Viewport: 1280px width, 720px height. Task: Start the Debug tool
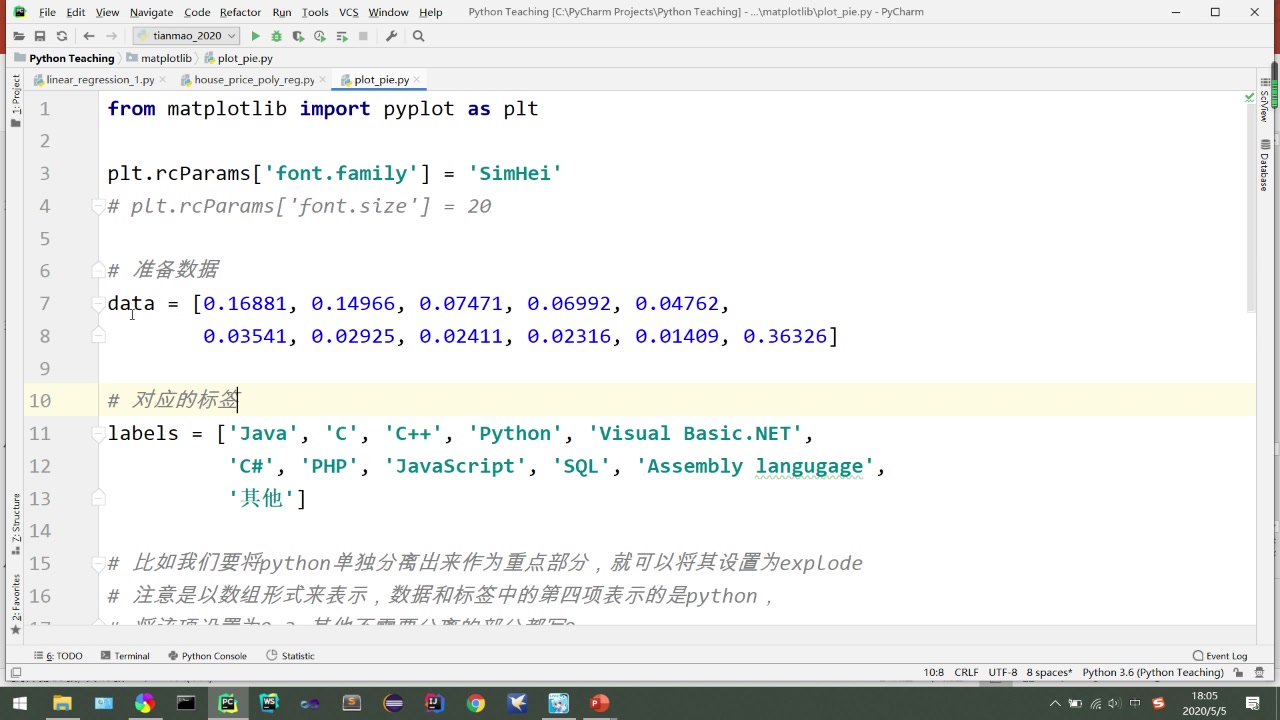tap(276, 35)
